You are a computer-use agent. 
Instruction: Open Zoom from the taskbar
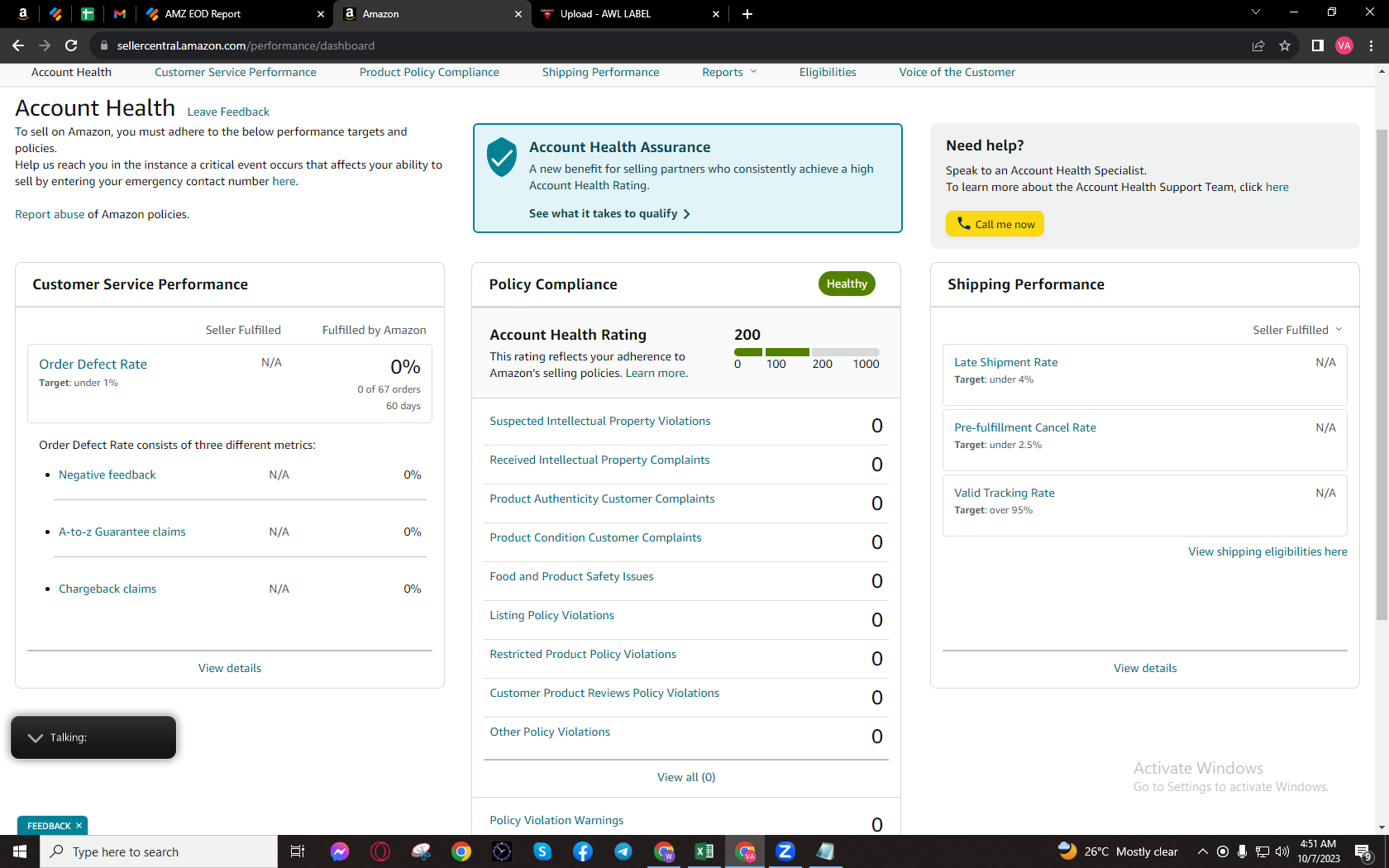tap(785, 851)
